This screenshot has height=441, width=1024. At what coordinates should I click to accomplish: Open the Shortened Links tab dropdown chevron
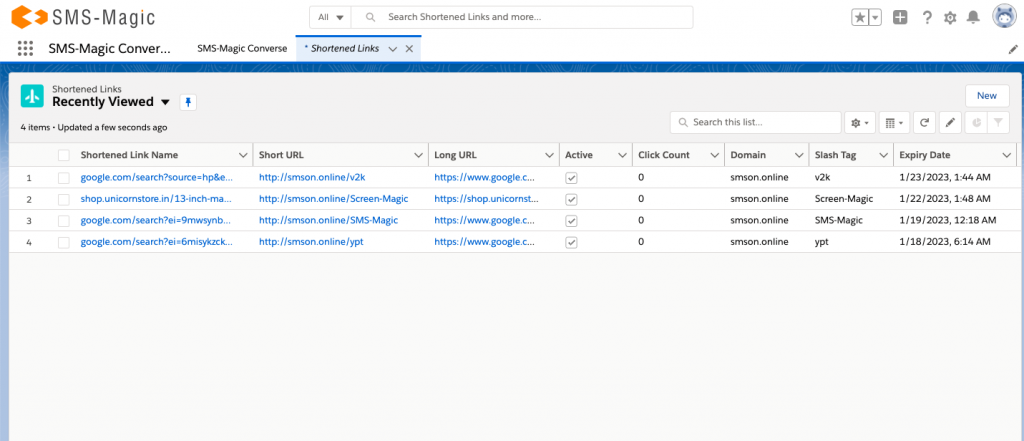pos(392,49)
